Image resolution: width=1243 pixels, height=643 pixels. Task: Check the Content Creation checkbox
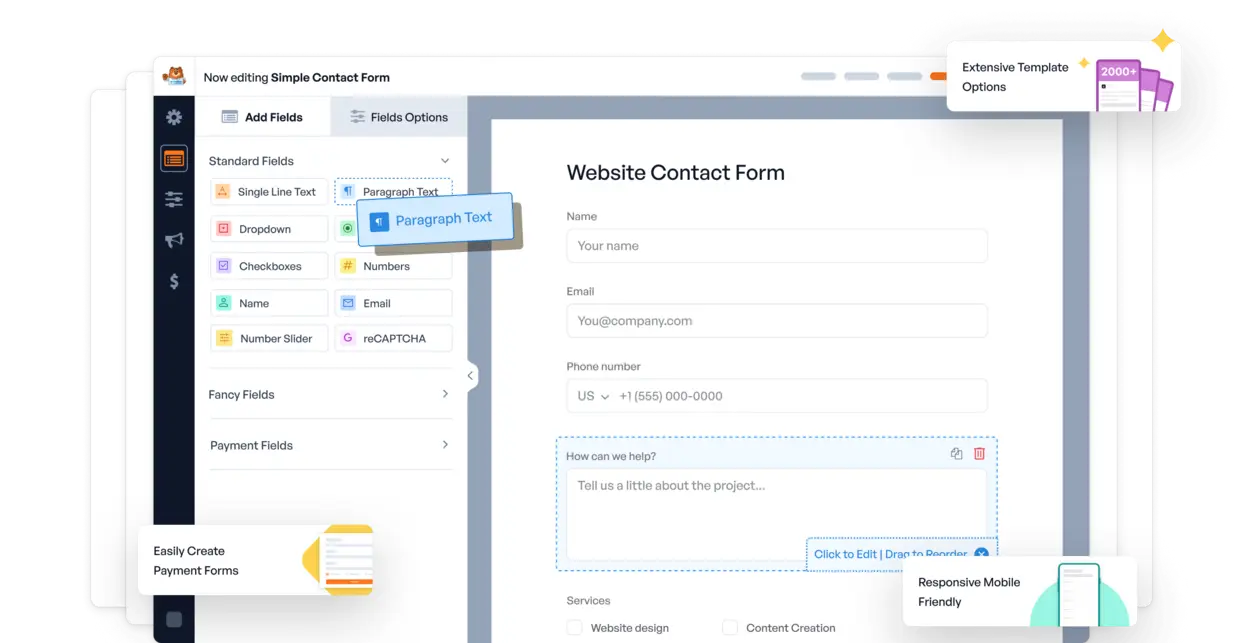pyautogui.click(x=730, y=628)
